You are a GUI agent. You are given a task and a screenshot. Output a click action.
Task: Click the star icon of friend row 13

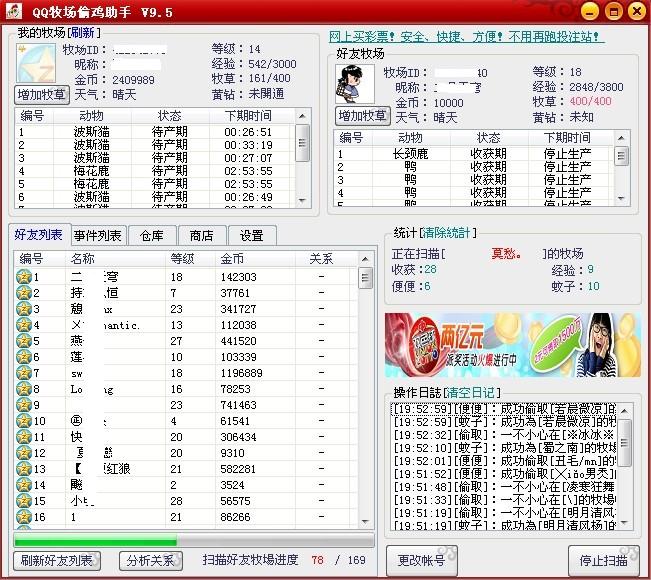24,469
